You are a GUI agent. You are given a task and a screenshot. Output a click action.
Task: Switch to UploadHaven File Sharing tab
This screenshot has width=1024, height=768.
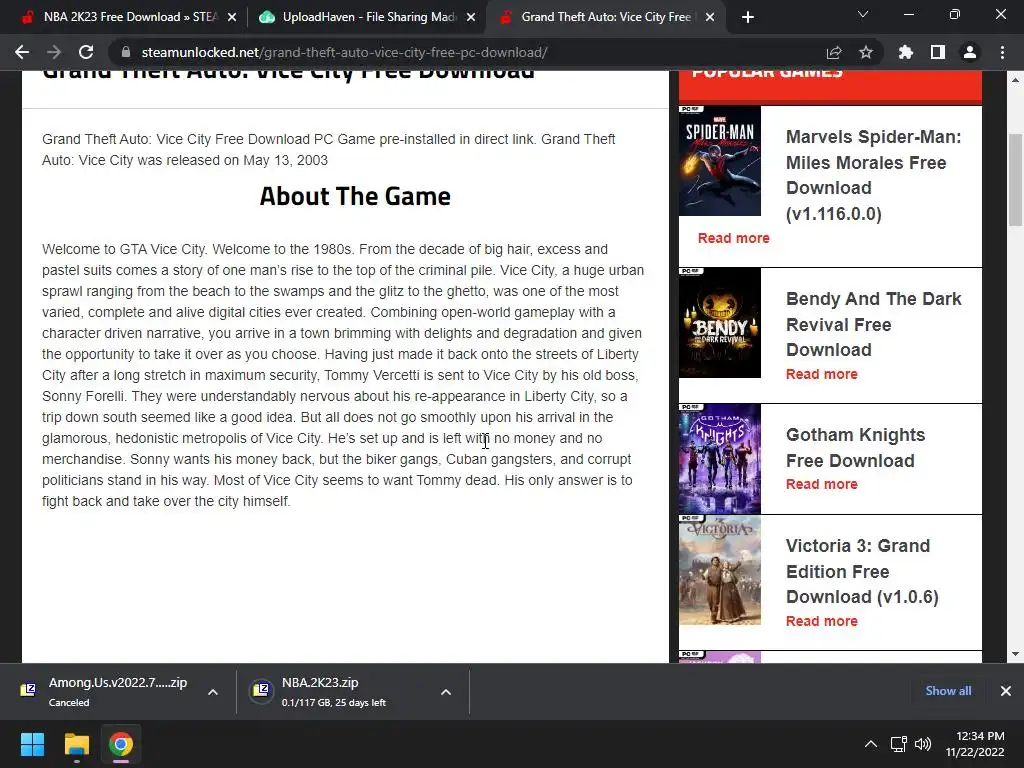pyautogui.click(x=368, y=17)
